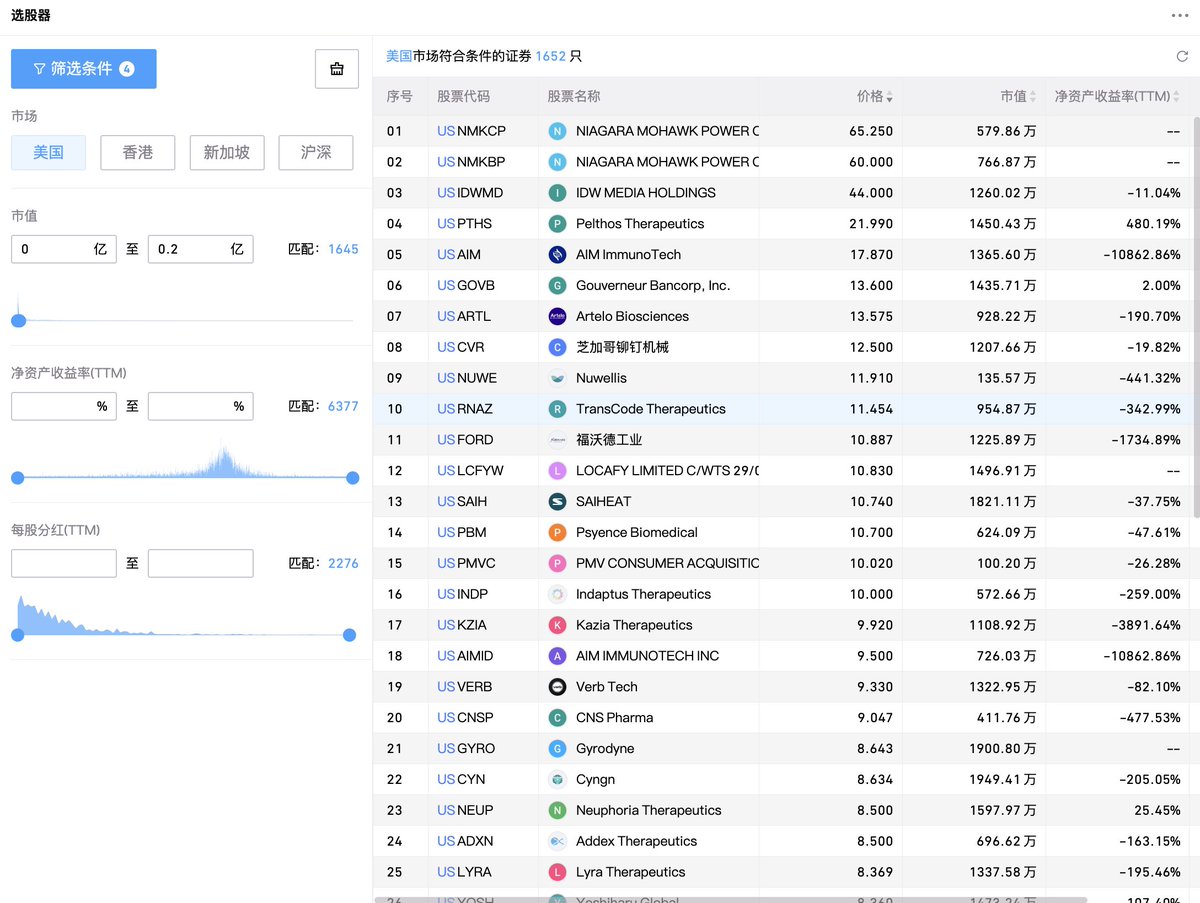
Task: Click the Cyngn logo icon
Action: click(558, 780)
